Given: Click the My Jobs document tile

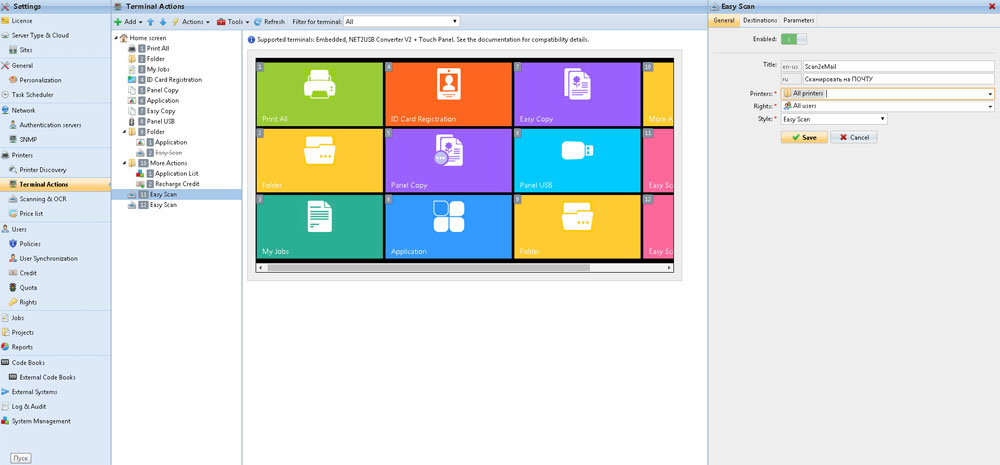Looking at the screenshot, I should click(320, 226).
